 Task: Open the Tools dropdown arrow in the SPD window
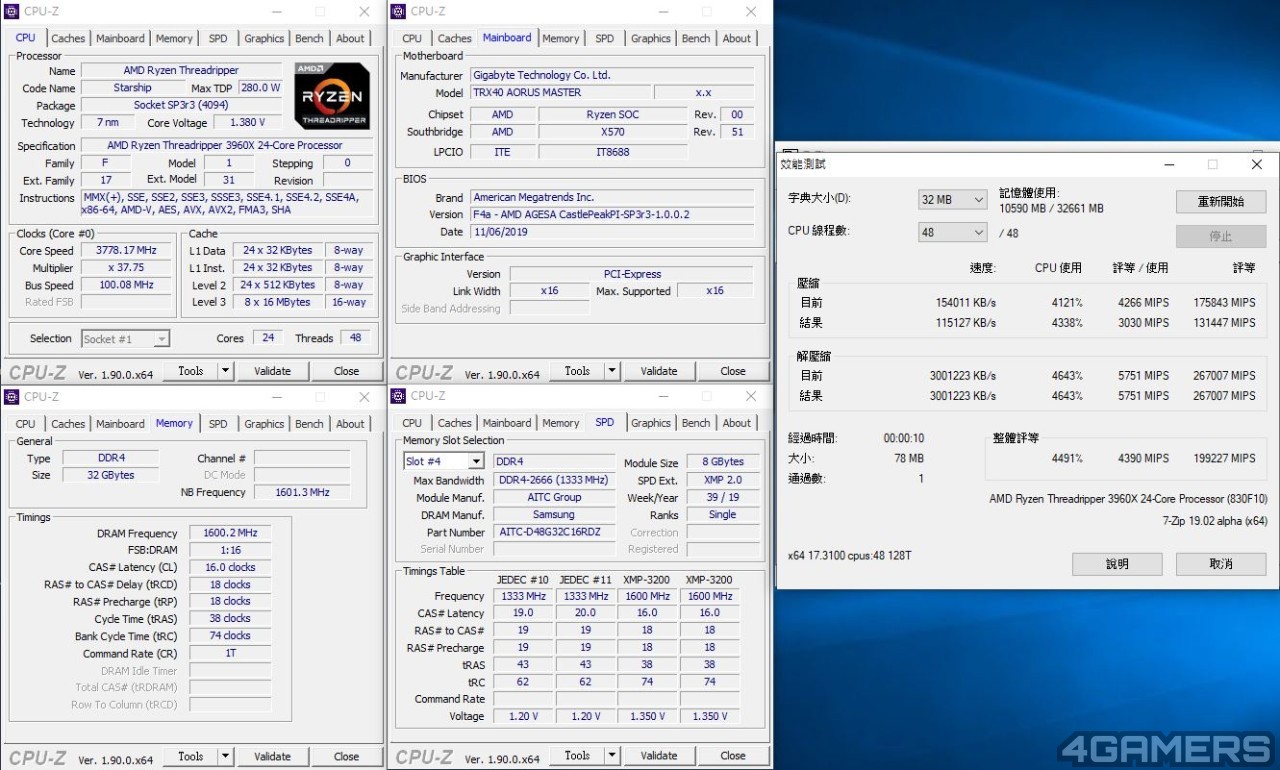(x=612, y=756)
